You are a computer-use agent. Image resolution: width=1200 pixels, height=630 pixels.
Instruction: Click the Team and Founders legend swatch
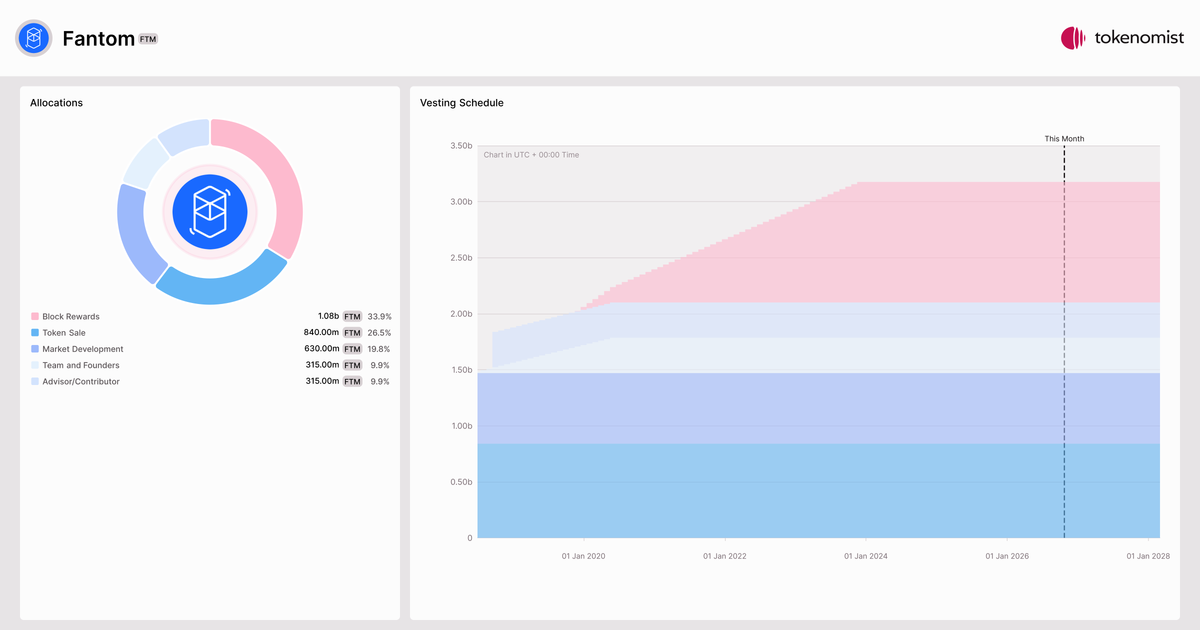pos(35,365)
